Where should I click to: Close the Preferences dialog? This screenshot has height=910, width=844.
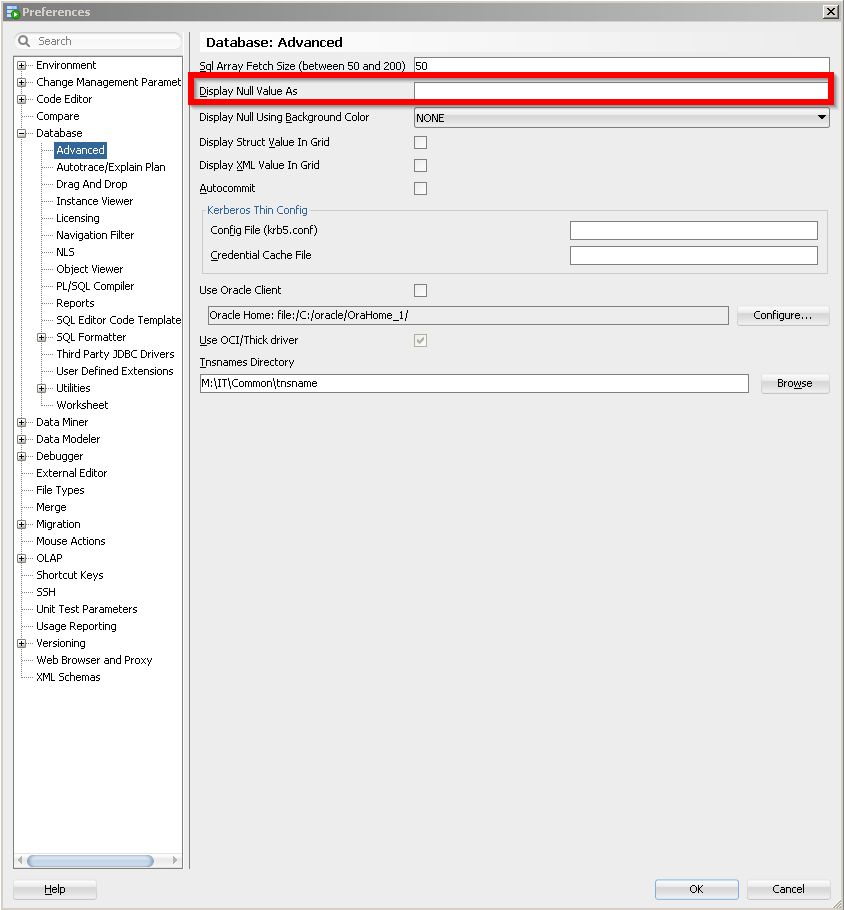point(831,12)
